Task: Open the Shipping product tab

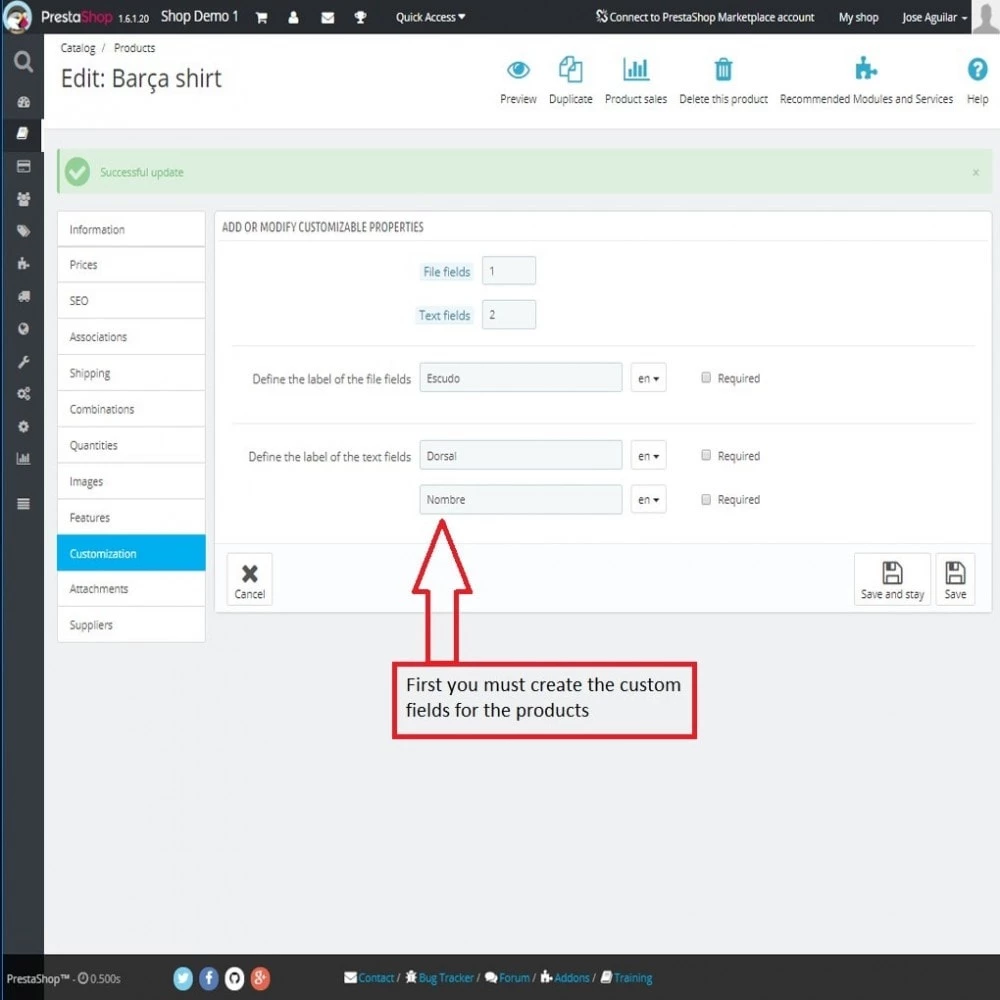Action: (x=131, y=373)
